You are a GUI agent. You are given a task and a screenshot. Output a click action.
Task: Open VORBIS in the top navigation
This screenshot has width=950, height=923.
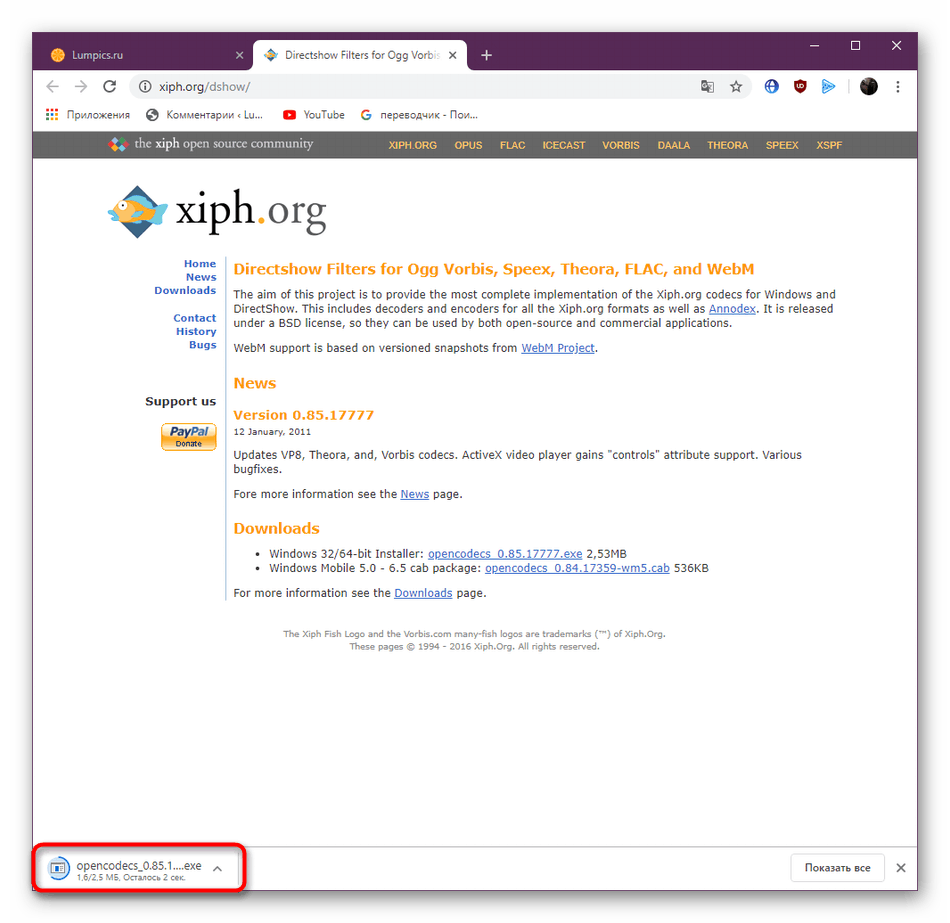[x=620, y=145]
